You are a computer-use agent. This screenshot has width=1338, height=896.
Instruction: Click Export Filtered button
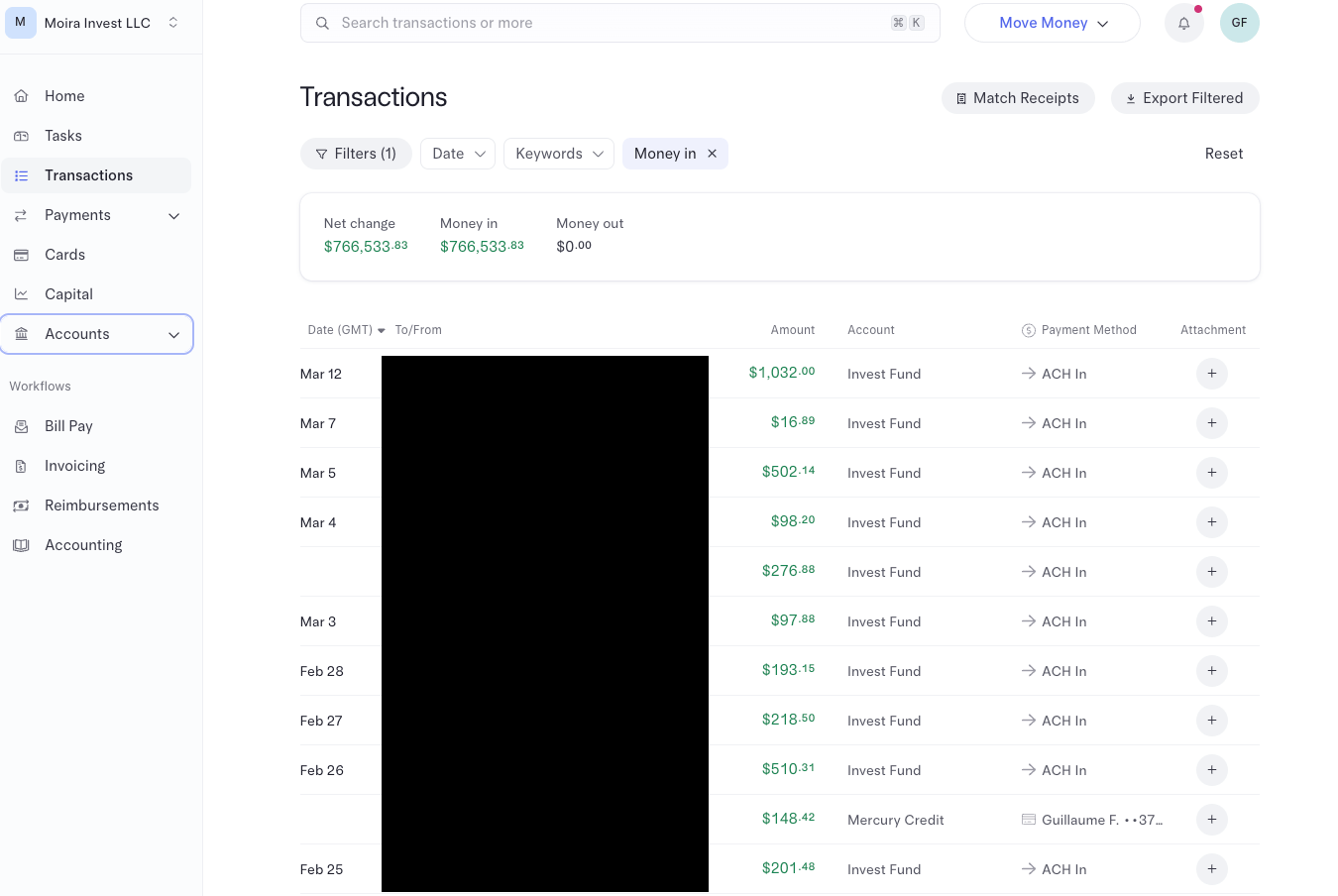[1184, 98]
